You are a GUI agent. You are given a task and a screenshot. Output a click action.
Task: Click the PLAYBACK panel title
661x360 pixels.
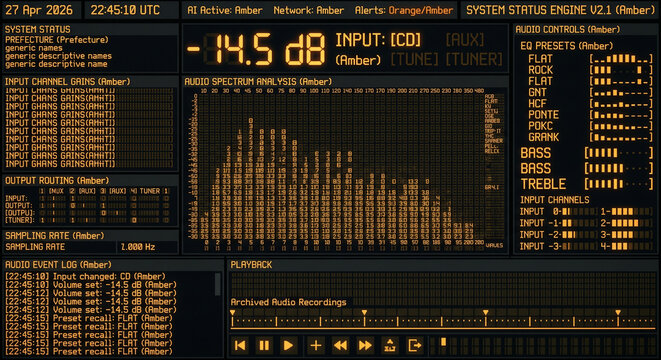(x=251, y=265)
